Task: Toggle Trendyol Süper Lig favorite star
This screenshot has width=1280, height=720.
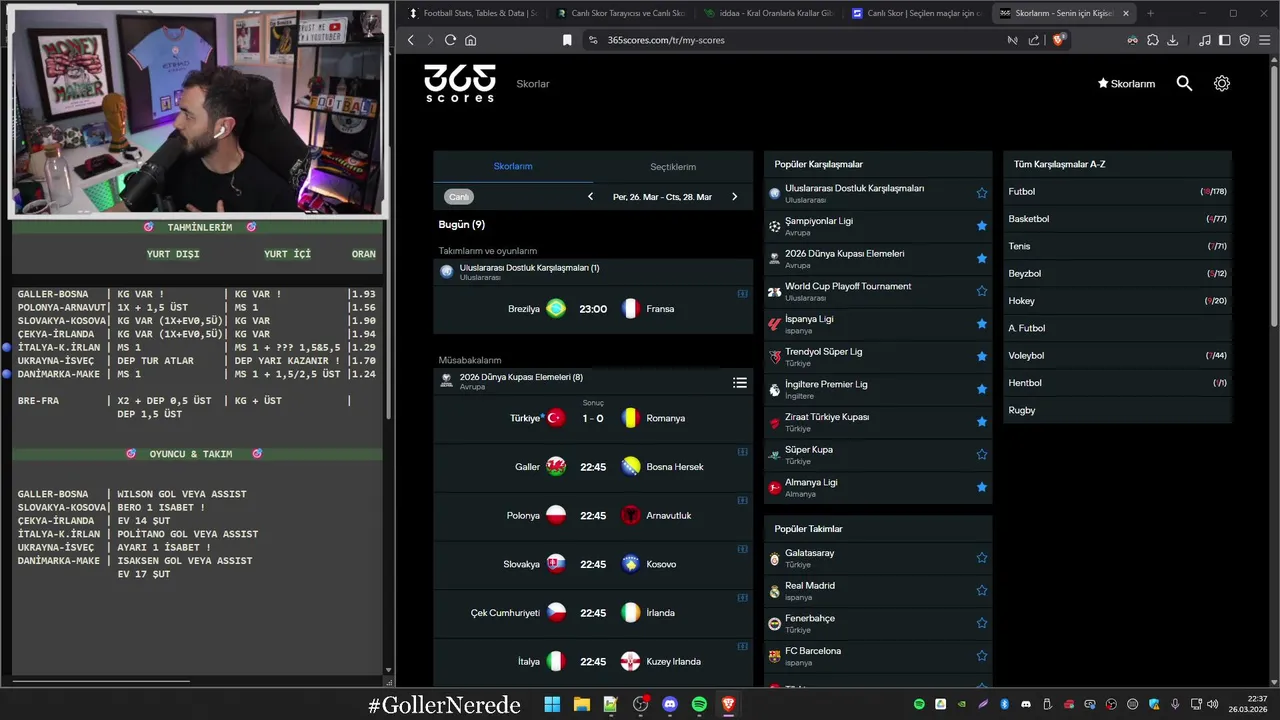Action: [982, 356]
